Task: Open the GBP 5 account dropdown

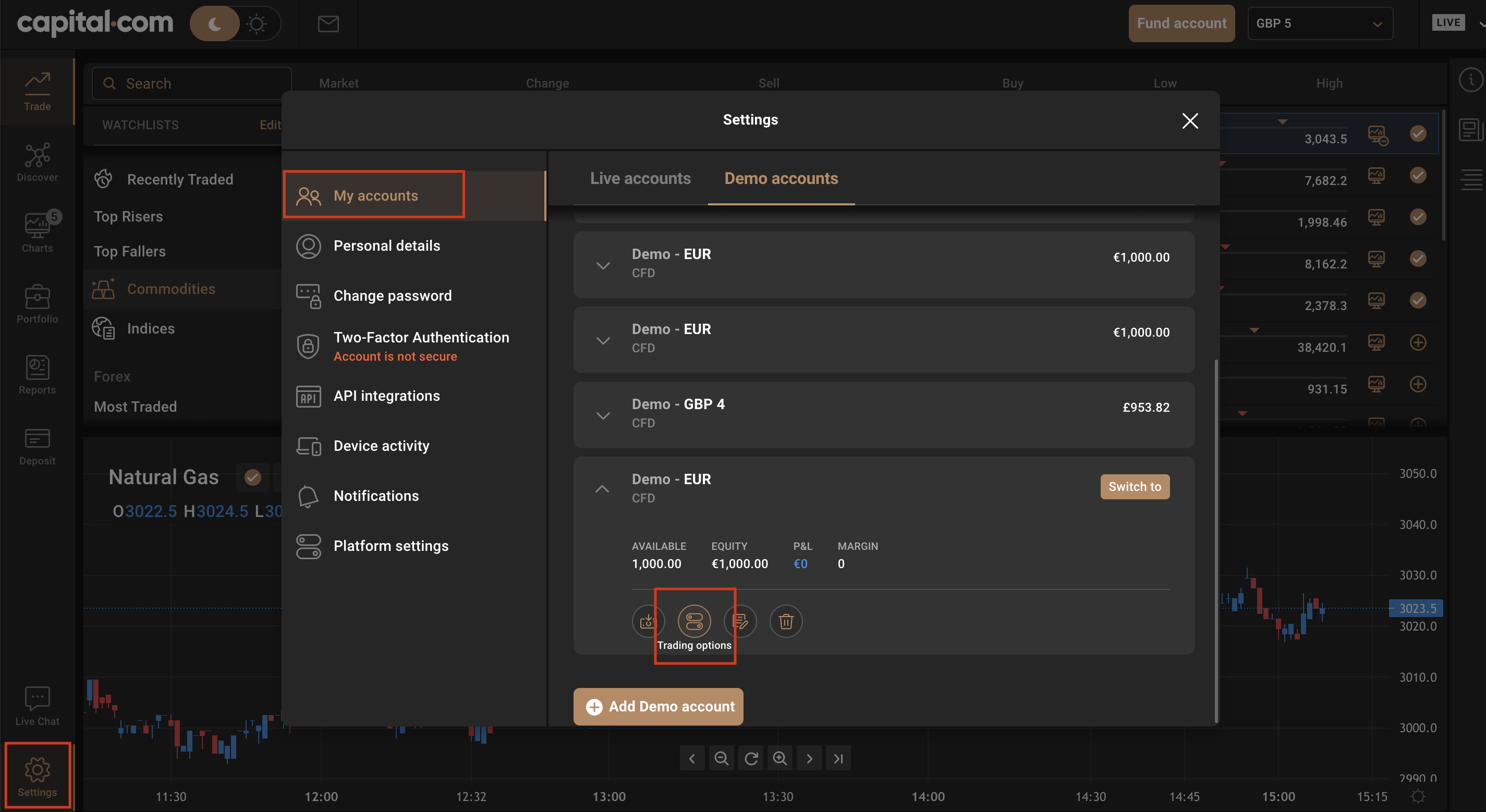Action: click(x=1320, y=23)
